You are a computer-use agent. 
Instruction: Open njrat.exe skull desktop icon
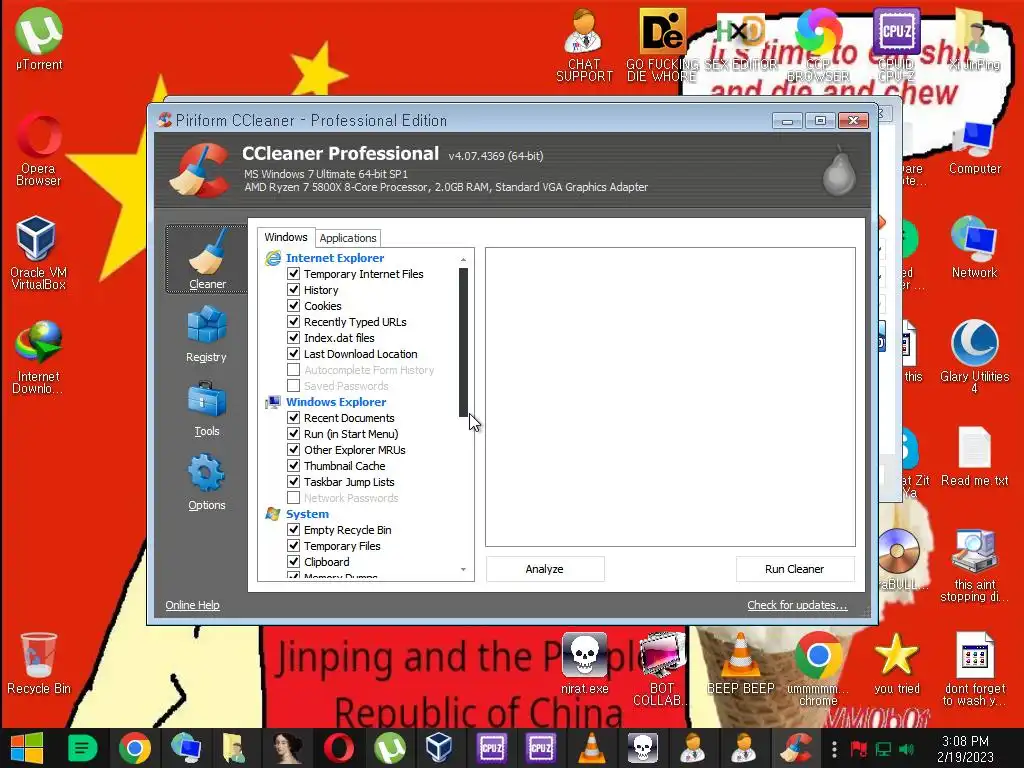click(x=584, y=664)
